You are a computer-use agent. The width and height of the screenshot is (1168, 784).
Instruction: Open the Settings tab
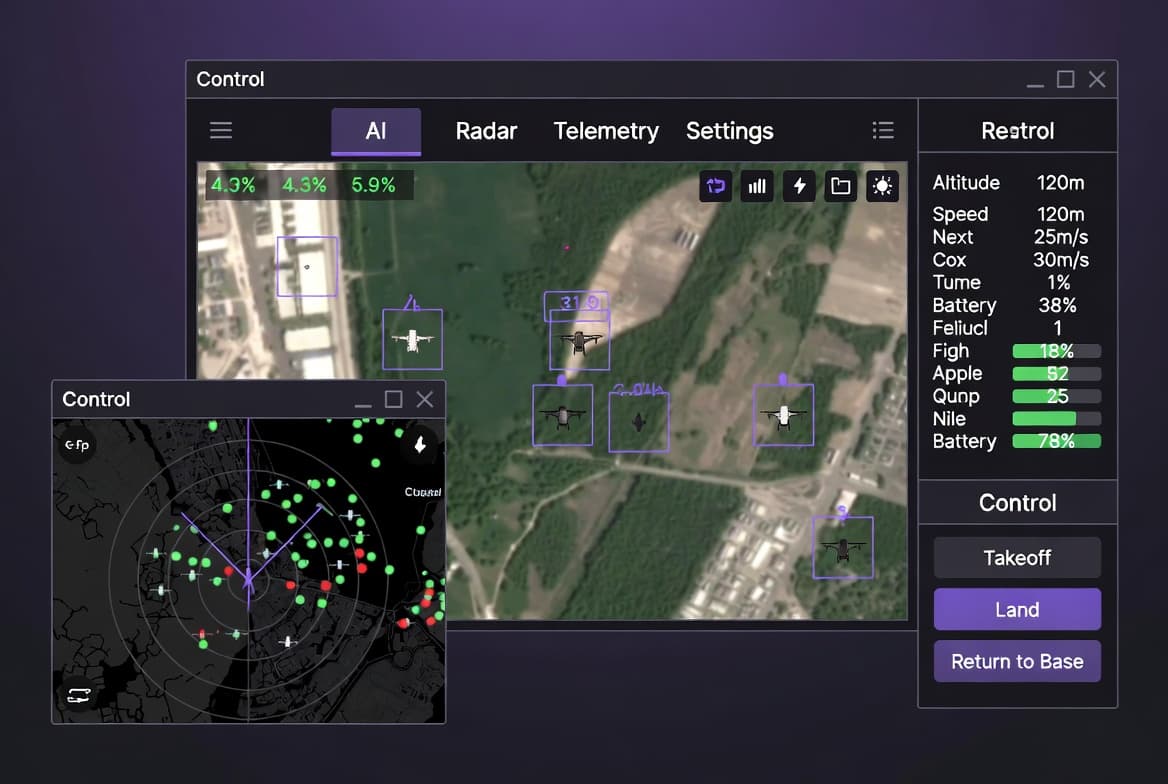(729, 131)
